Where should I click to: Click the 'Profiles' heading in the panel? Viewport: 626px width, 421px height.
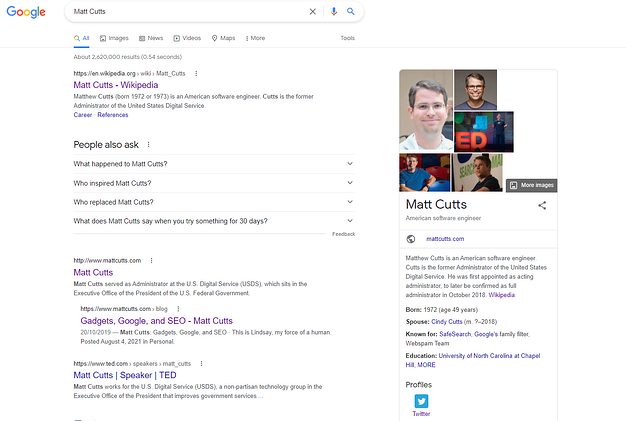[x=418, y=385]
